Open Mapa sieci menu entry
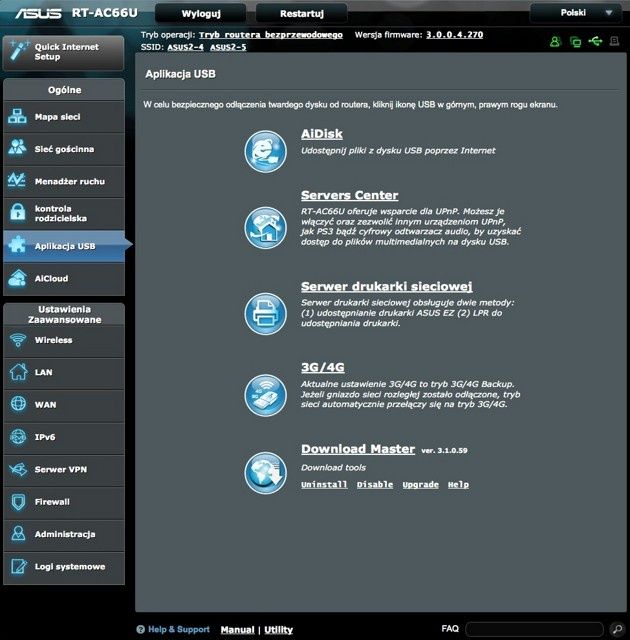Viewport: 630px width, 640px height. point(64,117)
